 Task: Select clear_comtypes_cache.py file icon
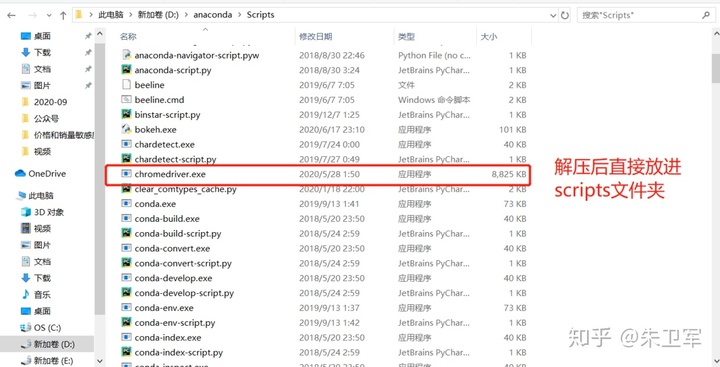[x=126, y=189]
